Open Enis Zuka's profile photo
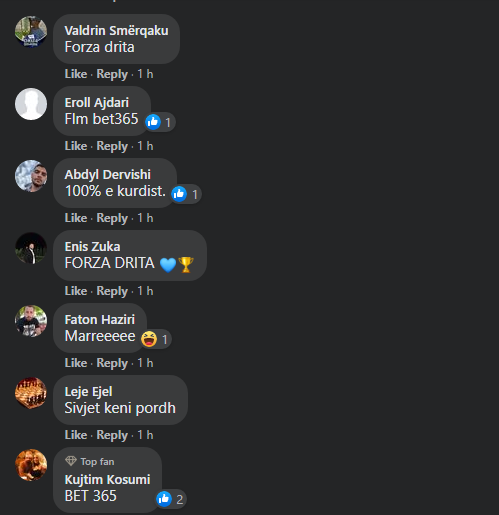Viewport: 499px width, 515px height. click(x=31, y=248)
